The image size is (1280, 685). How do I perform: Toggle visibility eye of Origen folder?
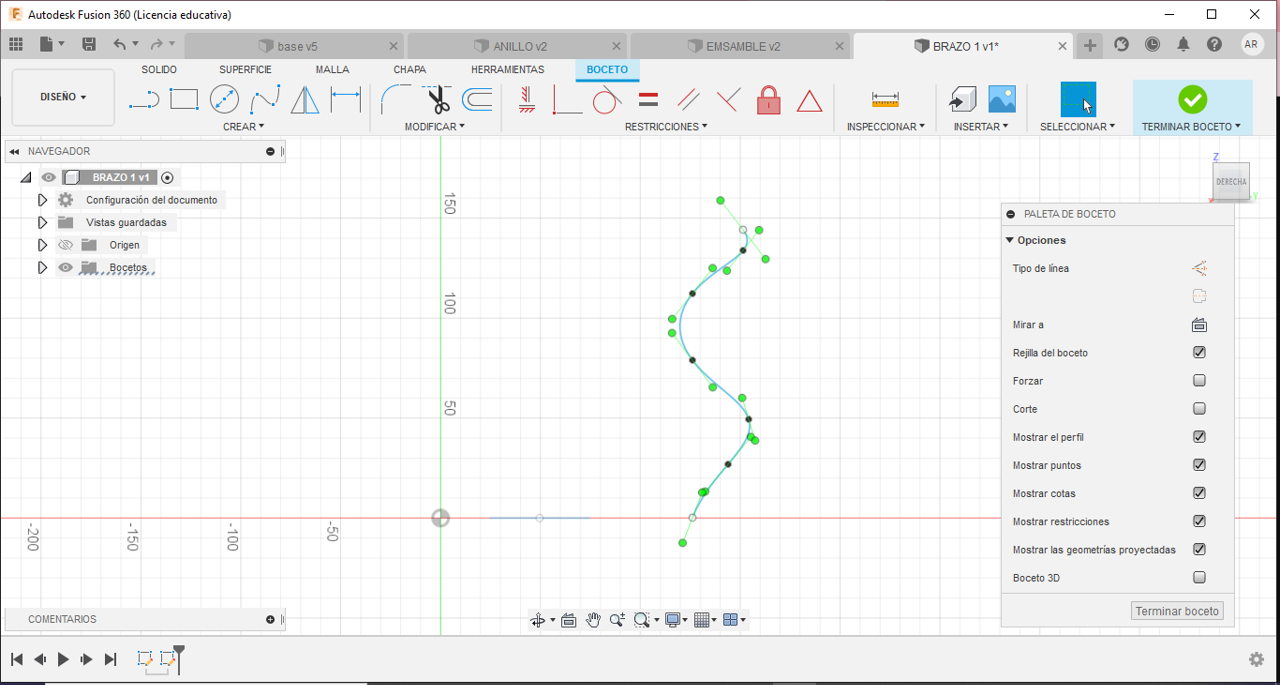click(x=66, y=245)
